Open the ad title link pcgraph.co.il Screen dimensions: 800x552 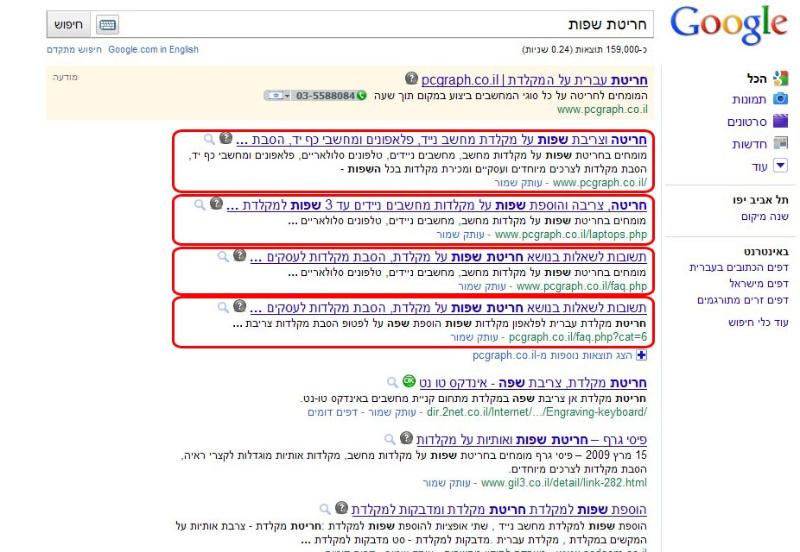click(534, 80)
